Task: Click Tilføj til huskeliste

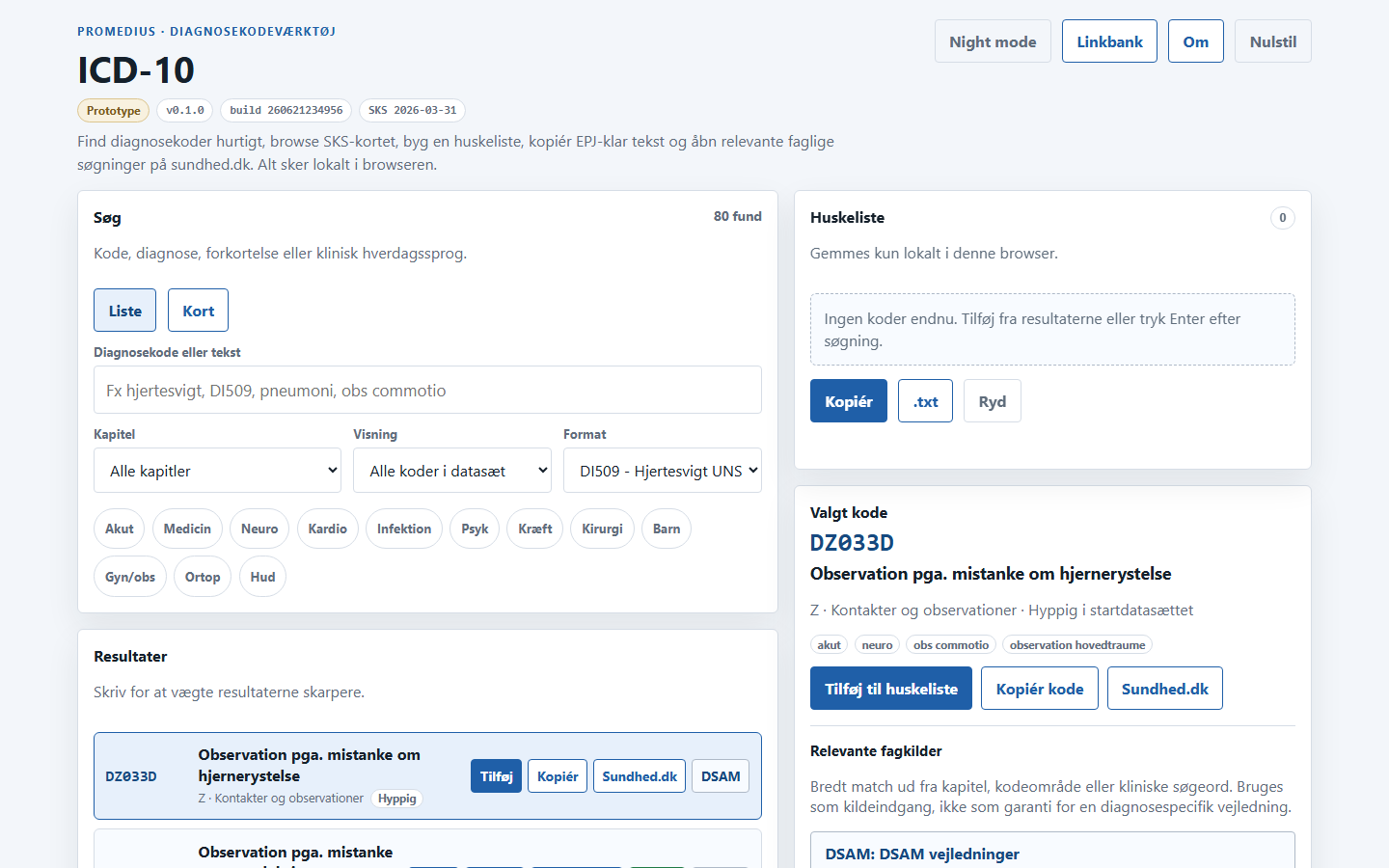Action: pyautogui.click(x=891, y=689)
